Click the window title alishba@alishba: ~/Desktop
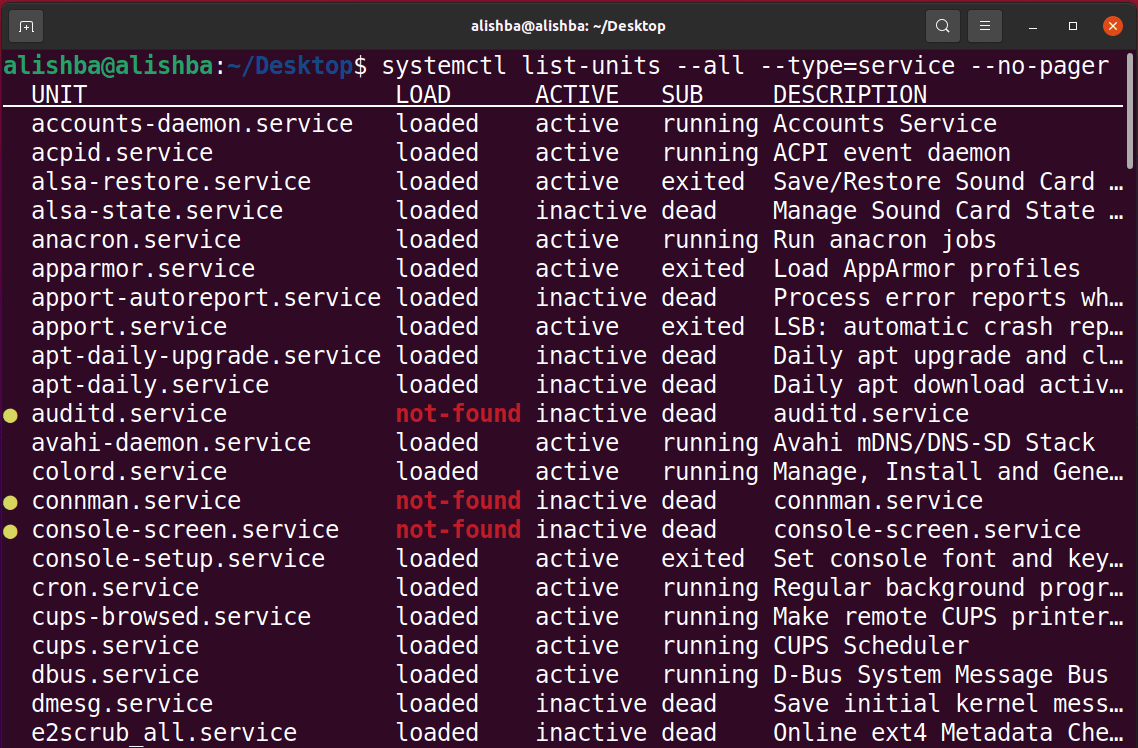The height and width of the screenshot is (748, 1138). (x=568, y=26)
